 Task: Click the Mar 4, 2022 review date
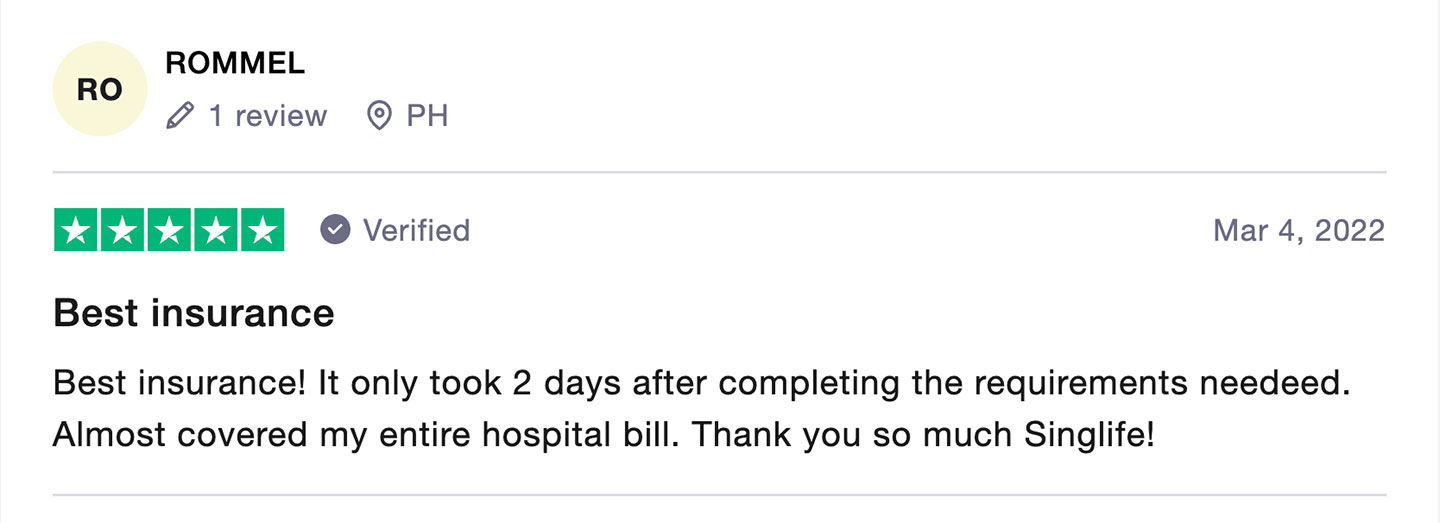(x=1298, y=230)
